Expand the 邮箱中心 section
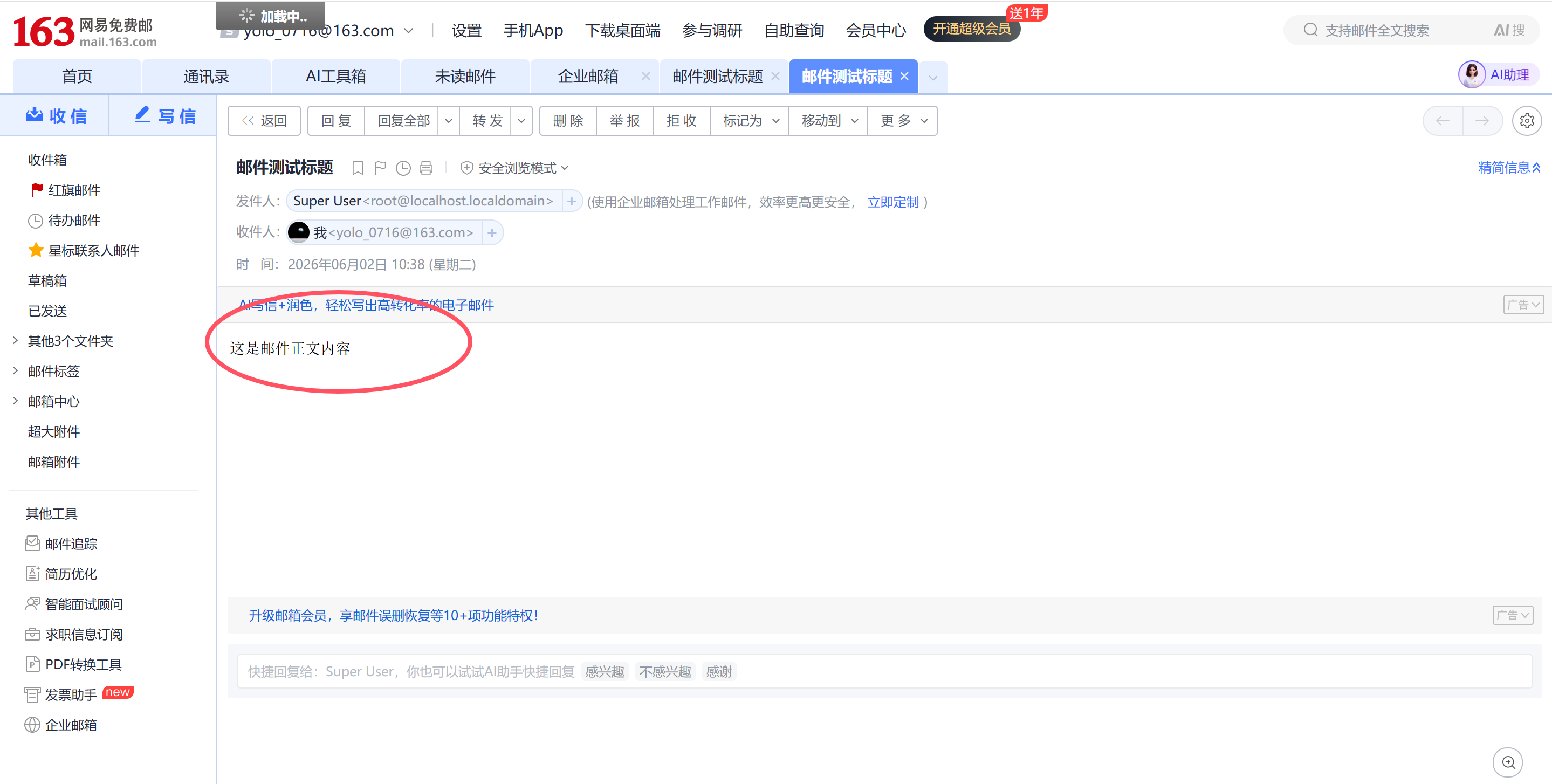Screen dimensions: 1552x784 [x=15, y=401]
